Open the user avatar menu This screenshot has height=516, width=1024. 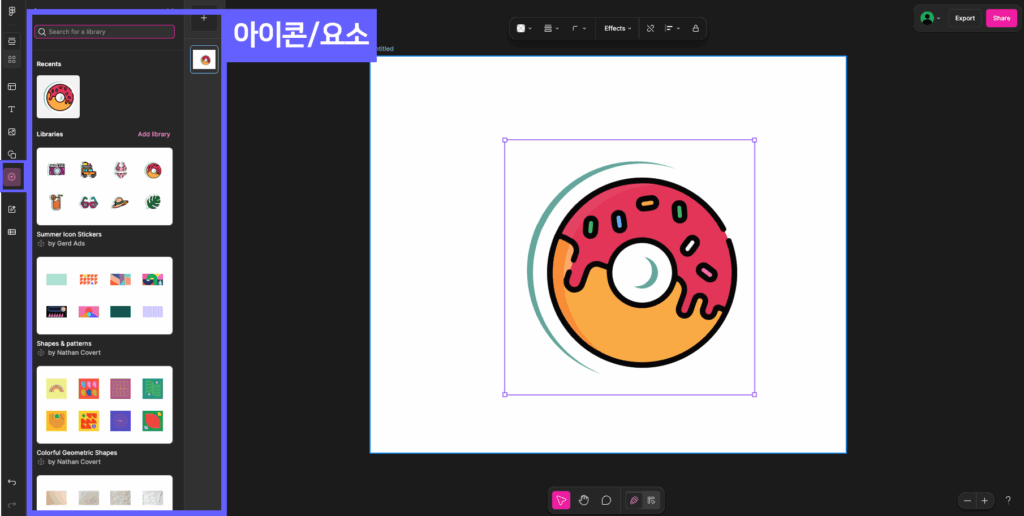point(930,18)
